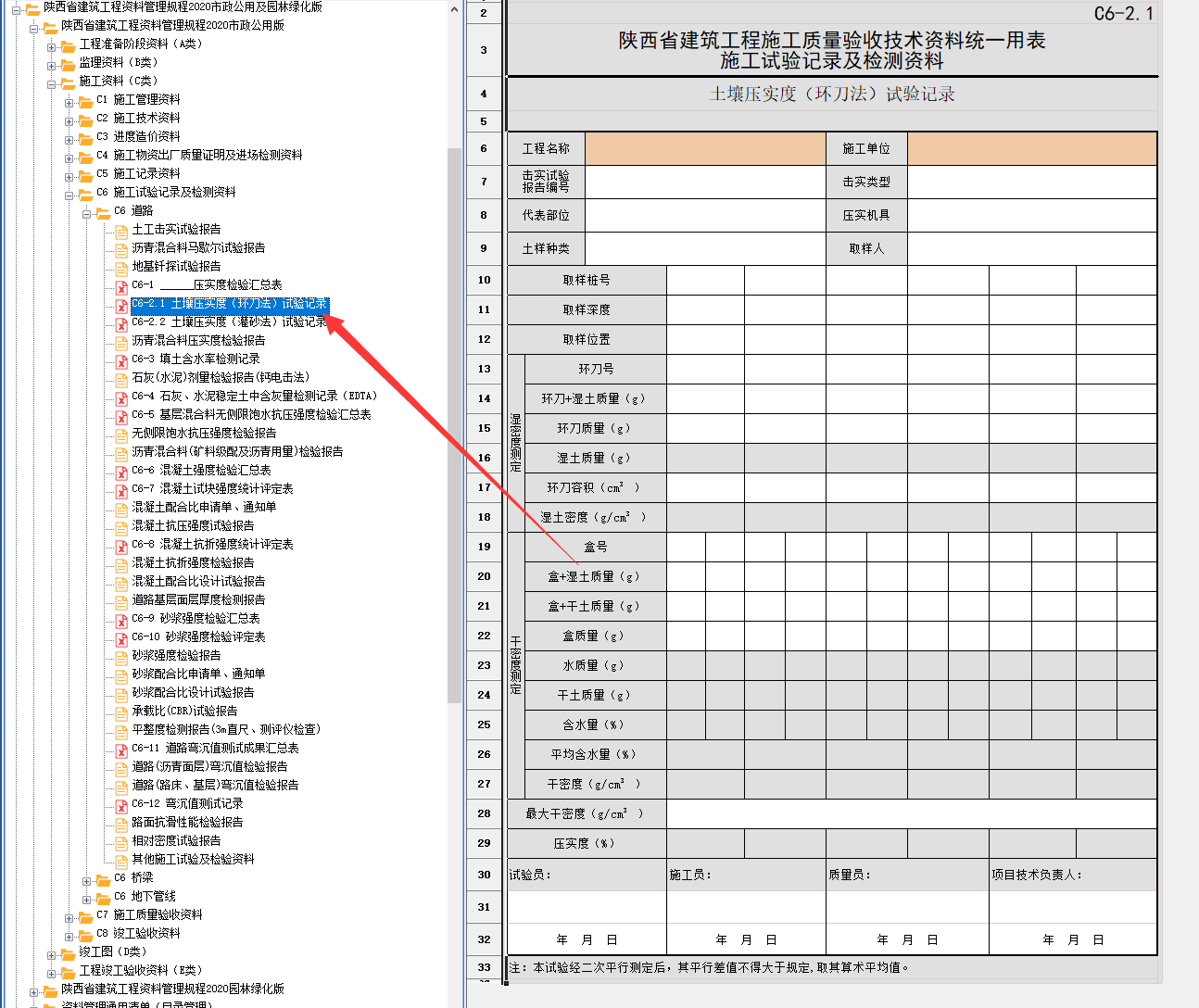Select C6-9 砂浆强度检验汇总表 item
The image size is (1199, 1008).
(196, 619)
